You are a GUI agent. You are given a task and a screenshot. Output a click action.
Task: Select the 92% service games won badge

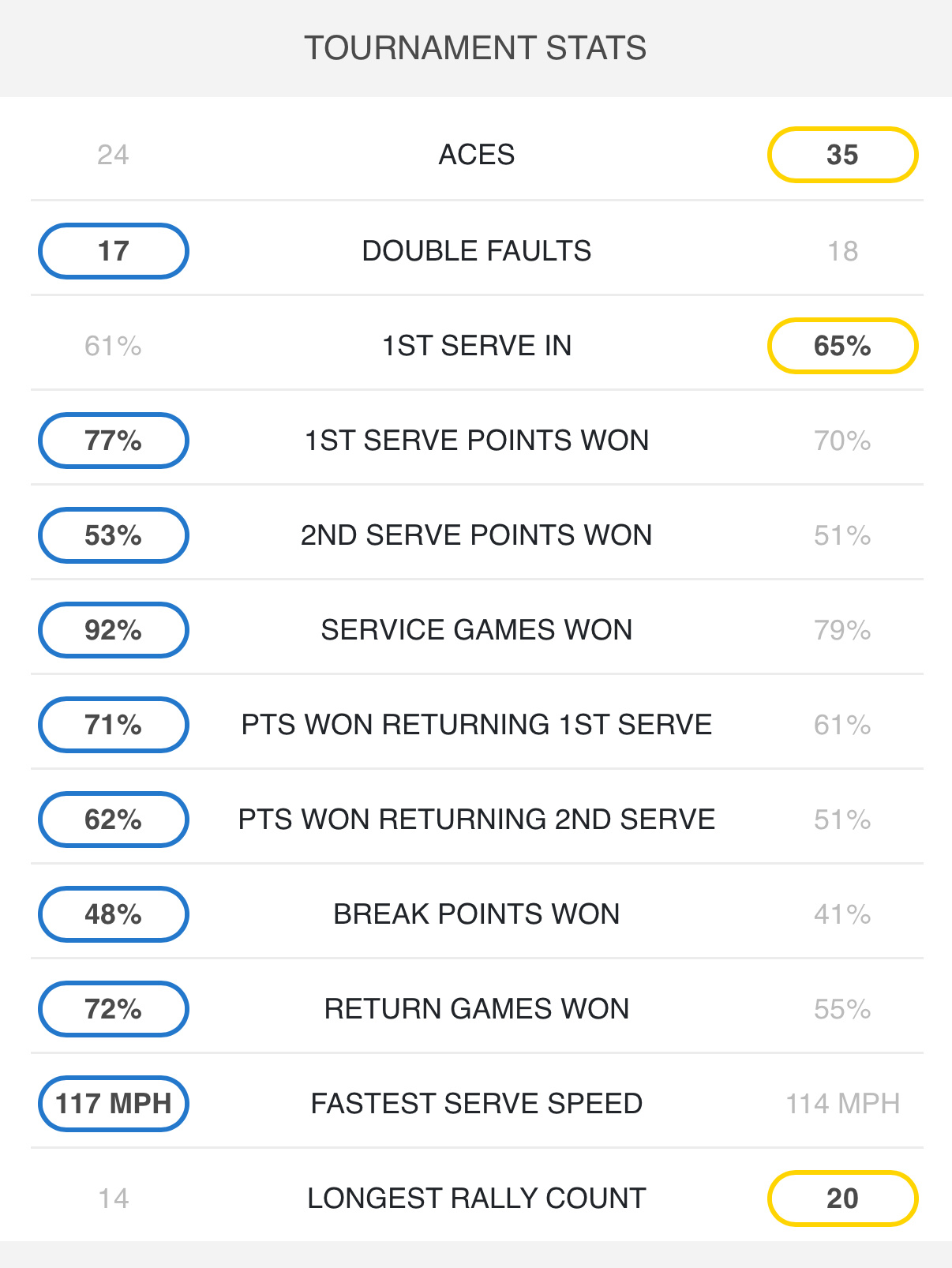[x=113, y=630]
